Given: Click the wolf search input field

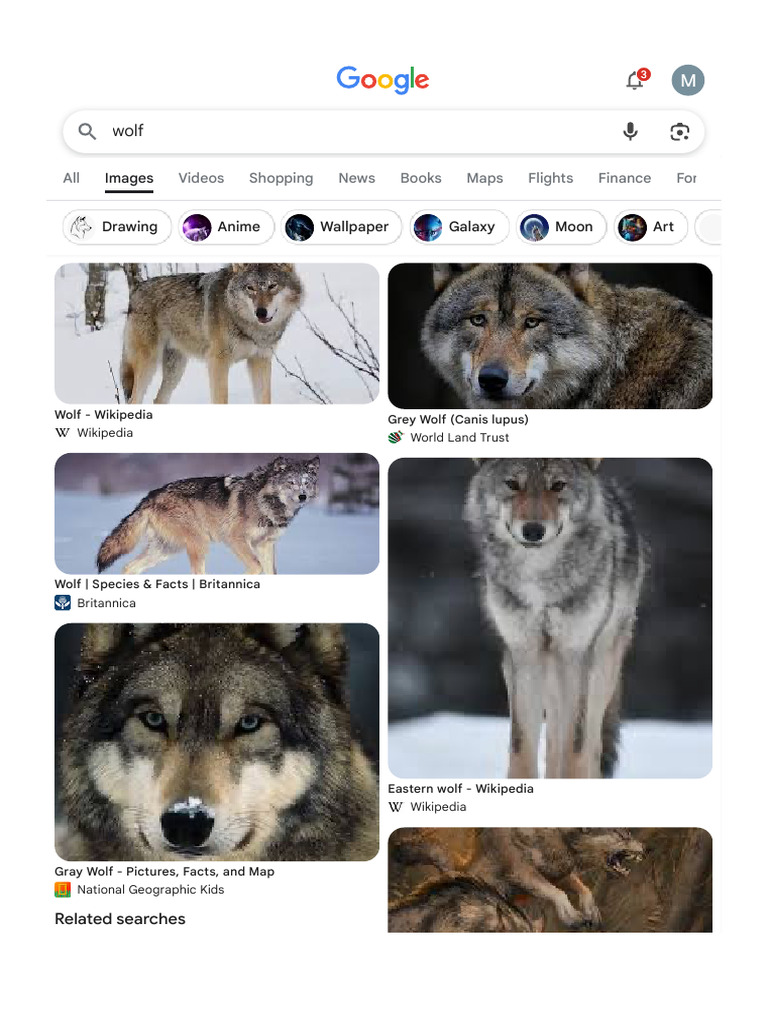Looking at the screenshot, I should pyautogui.click(x=350, y=131).
